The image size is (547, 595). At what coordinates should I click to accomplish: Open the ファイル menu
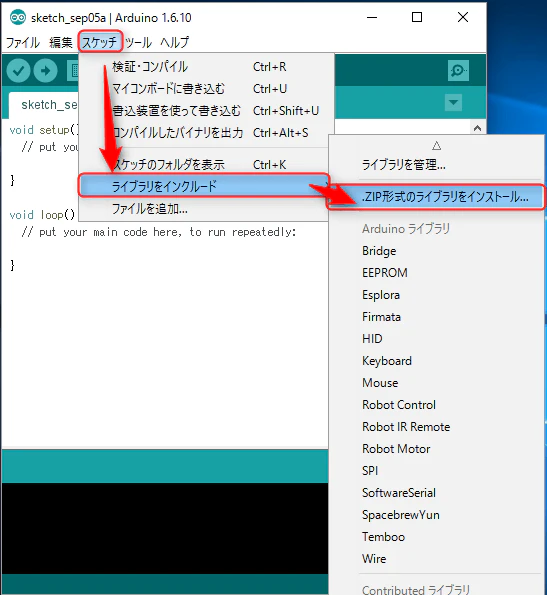[23, 42]
